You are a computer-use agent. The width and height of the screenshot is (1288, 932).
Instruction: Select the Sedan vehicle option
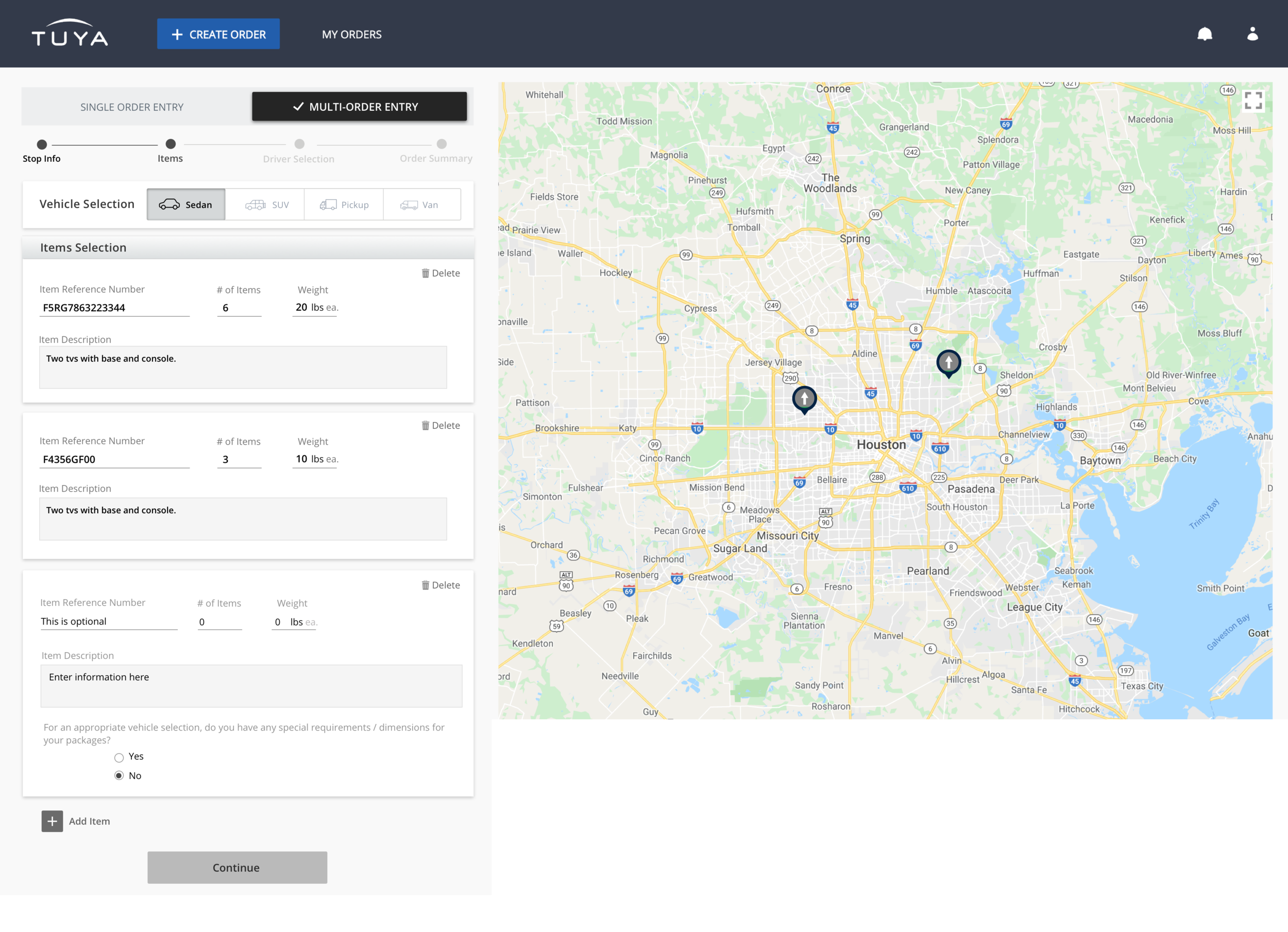[187, 205]
